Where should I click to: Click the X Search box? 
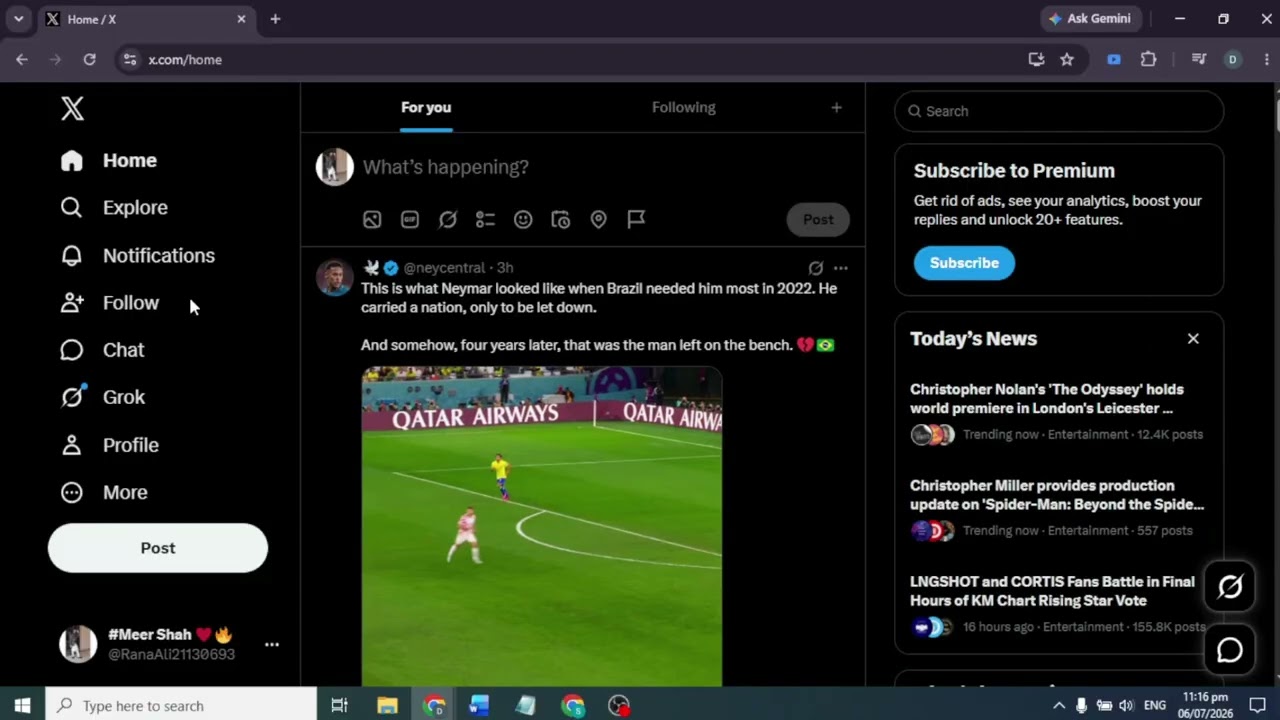tap(1059, 111)
